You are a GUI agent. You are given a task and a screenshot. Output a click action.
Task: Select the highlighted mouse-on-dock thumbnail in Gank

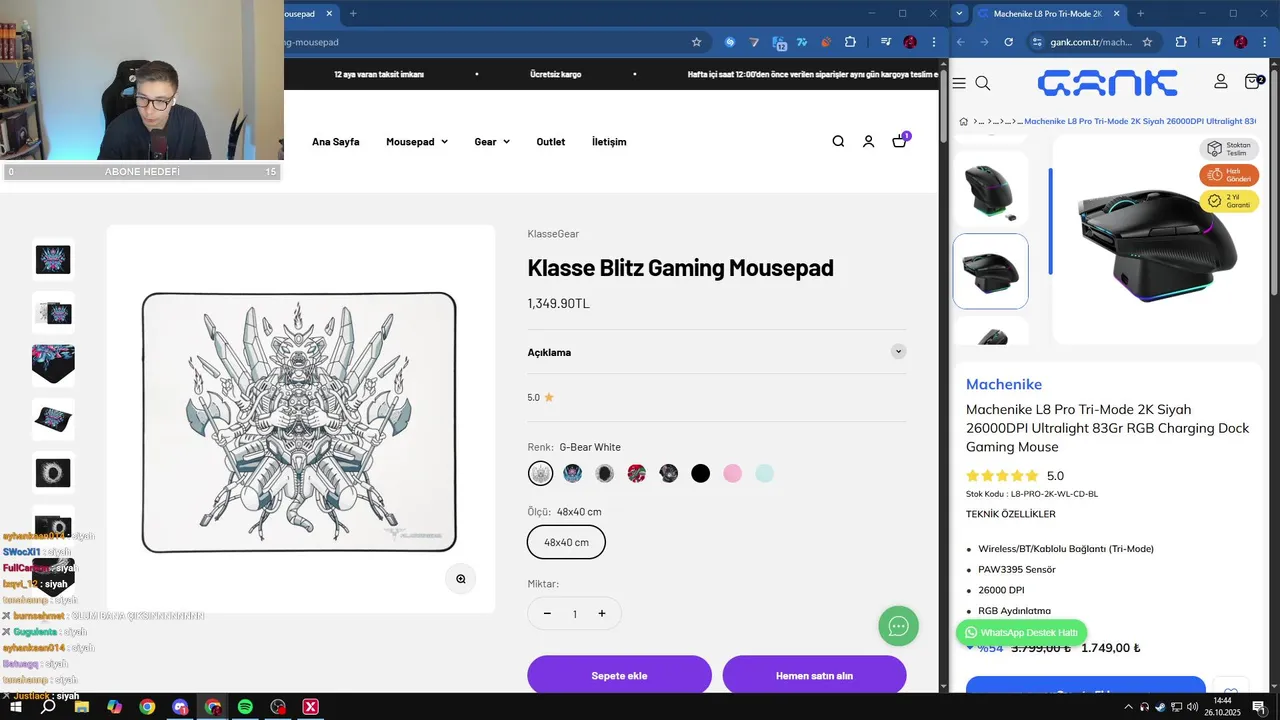pyautogui.click(x=990, y=271)
